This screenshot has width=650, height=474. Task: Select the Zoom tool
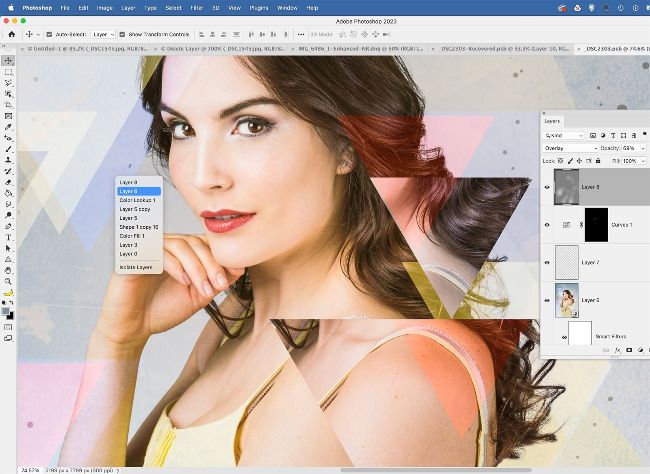pos(9,281)
